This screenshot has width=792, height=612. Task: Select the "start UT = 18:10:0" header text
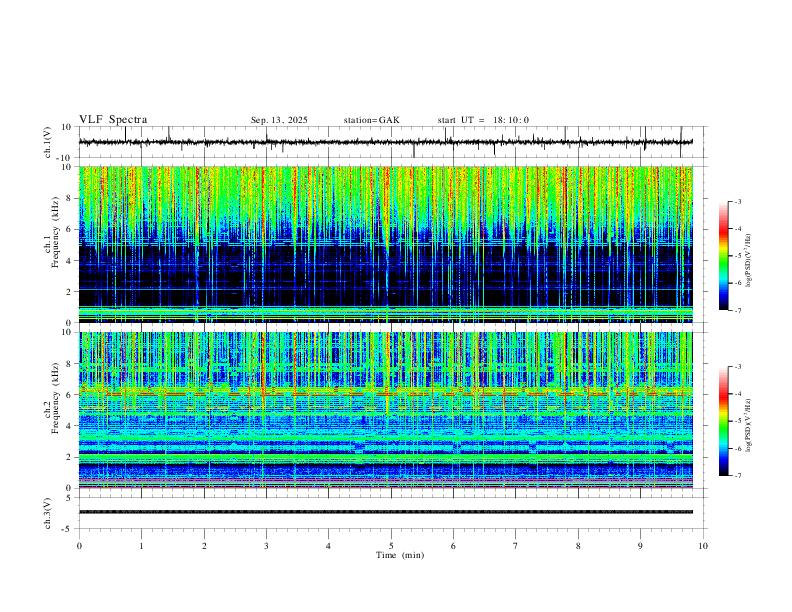(483, 120)
